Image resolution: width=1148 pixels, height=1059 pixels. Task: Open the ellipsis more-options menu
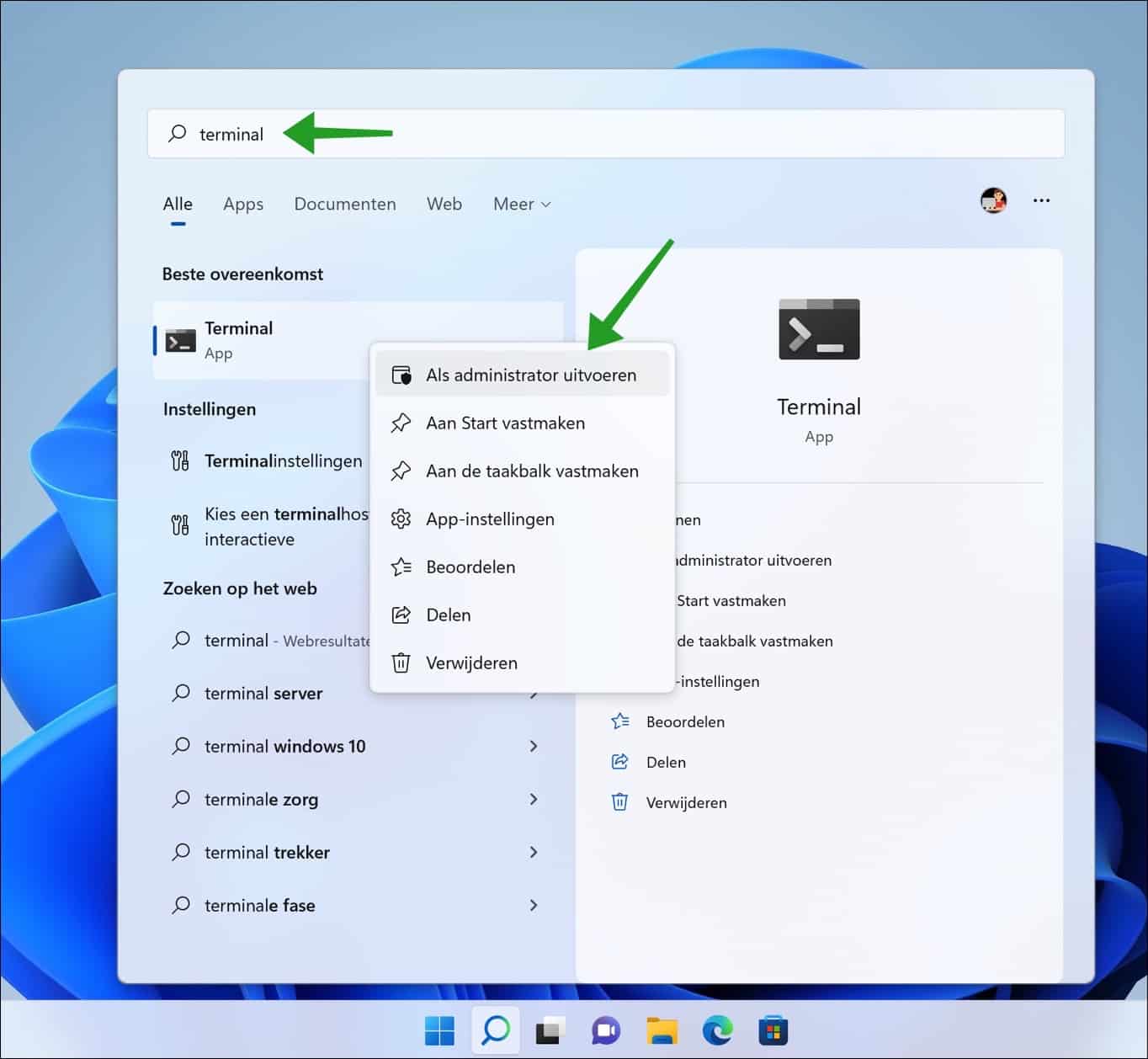(1041, 200)
